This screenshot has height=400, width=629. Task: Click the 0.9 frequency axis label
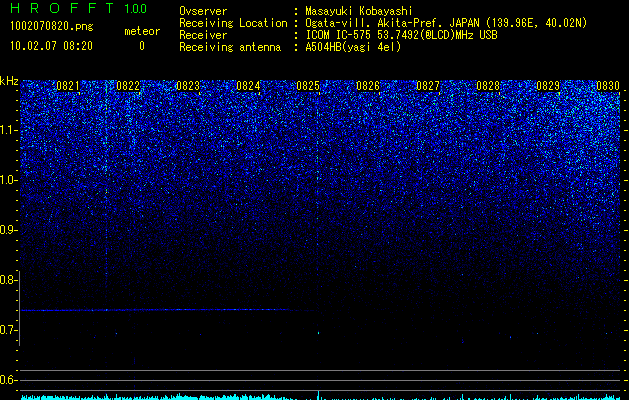tap(8, 230)
